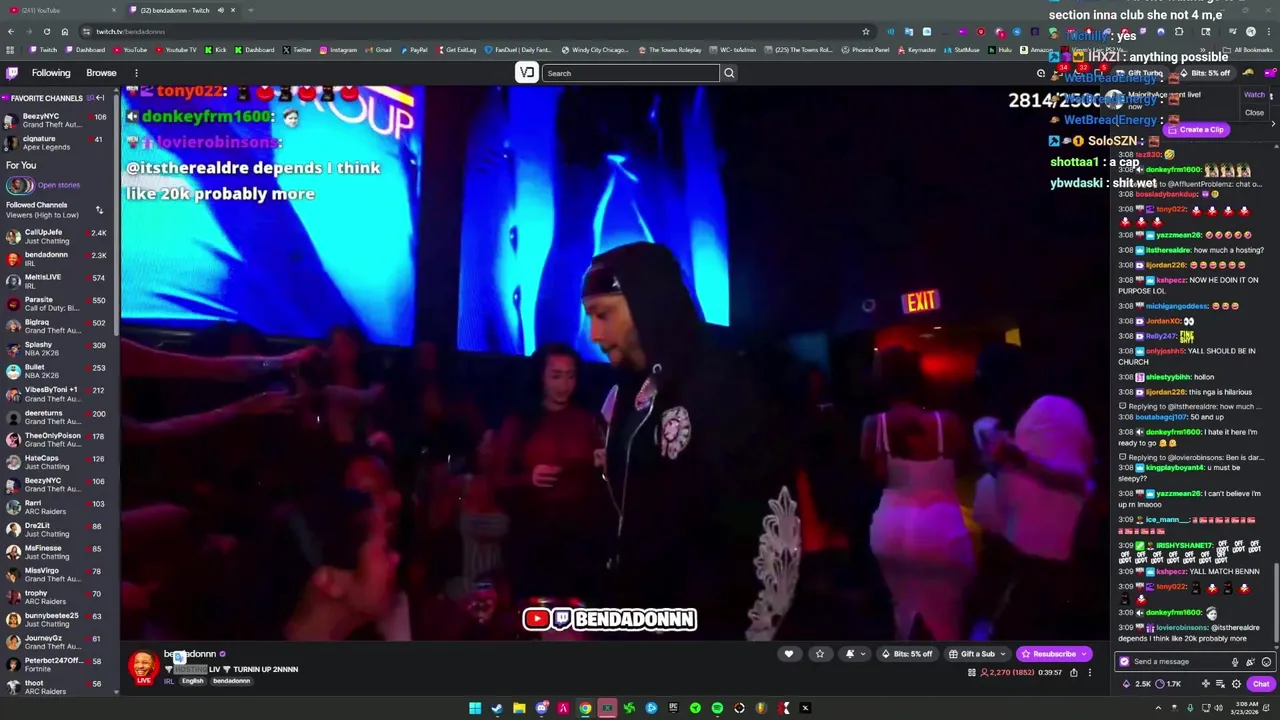Screen dimensions: 1280x720
Task: Open CallUpJefe channel from sidebar
Action: coord(58,236)
